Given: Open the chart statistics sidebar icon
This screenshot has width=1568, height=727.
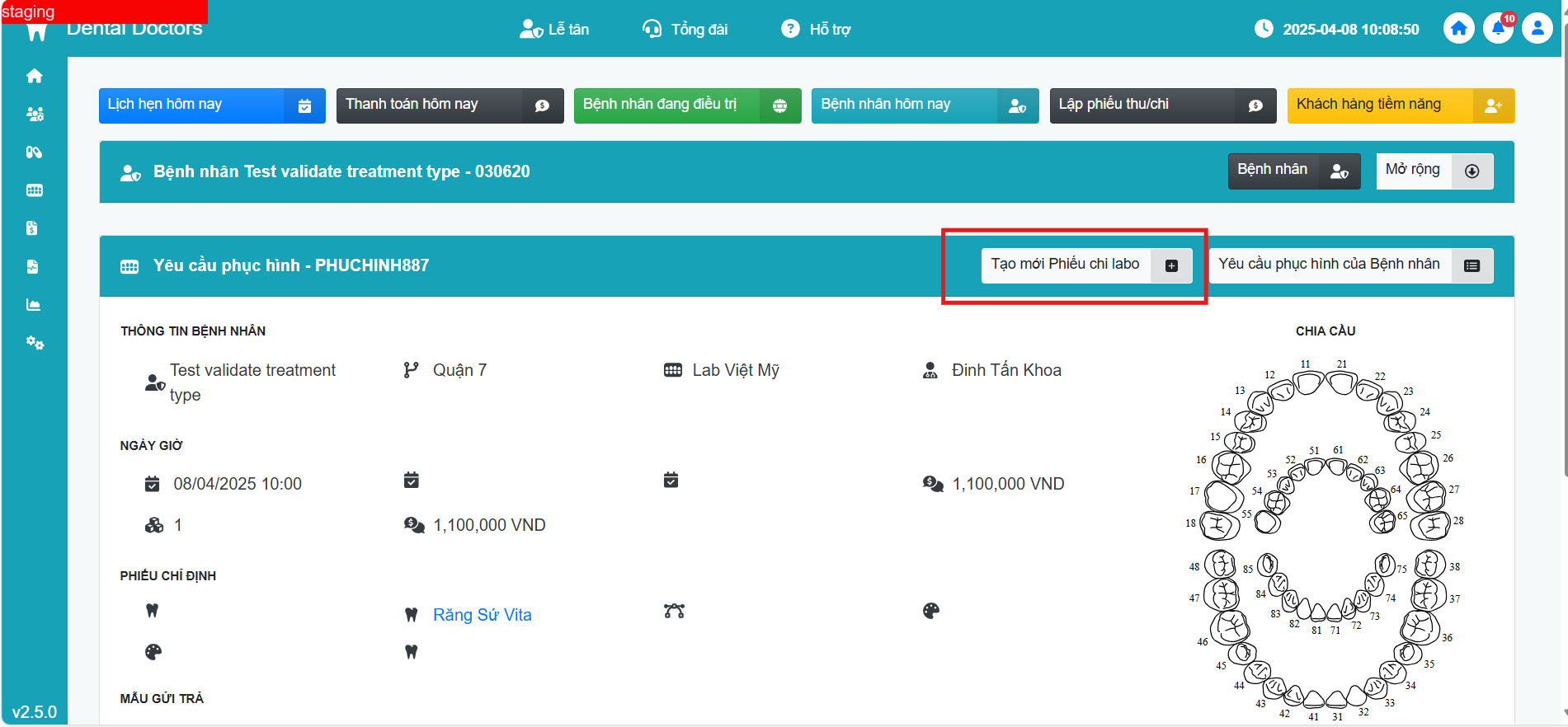Looking at the screenshot, I should [34, 305].
